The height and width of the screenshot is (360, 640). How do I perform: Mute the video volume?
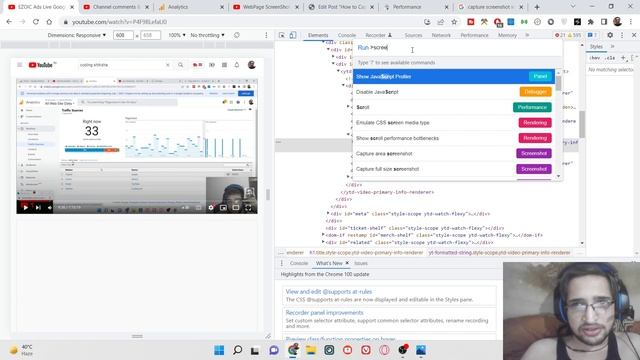tap(50, 208)
